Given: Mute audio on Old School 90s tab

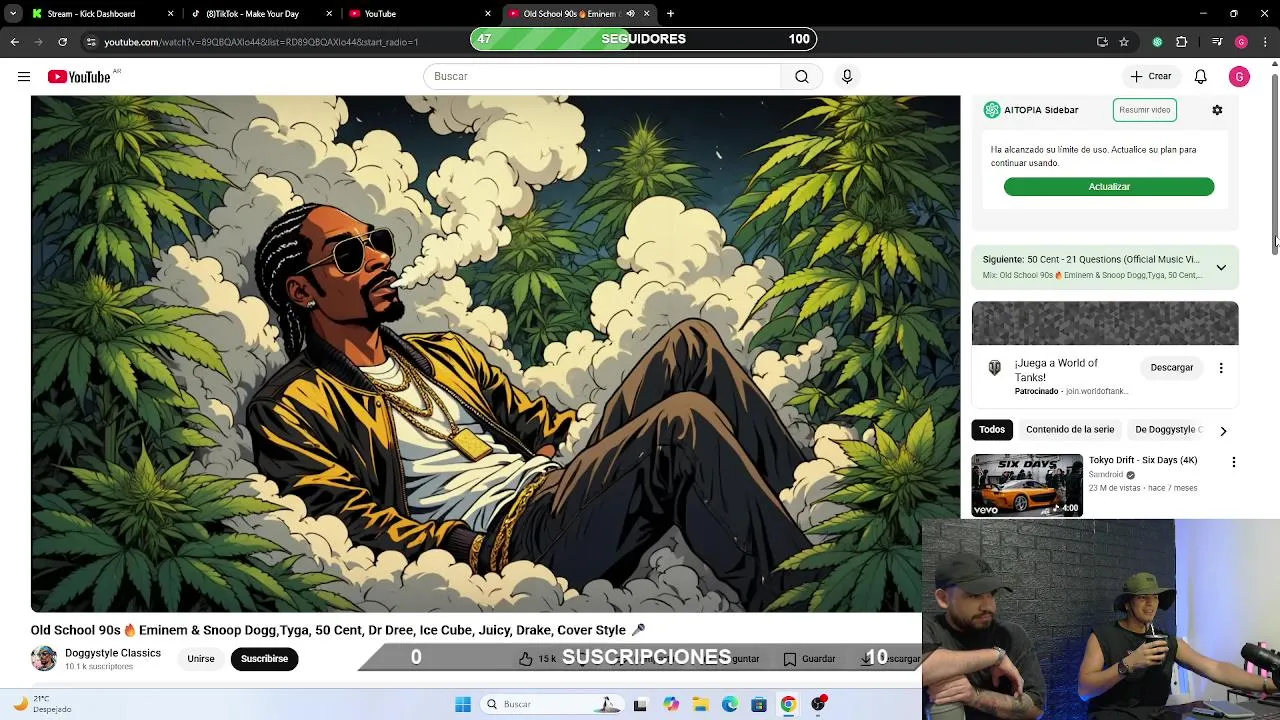Looking at the screenshot, I should click(630, 14).
